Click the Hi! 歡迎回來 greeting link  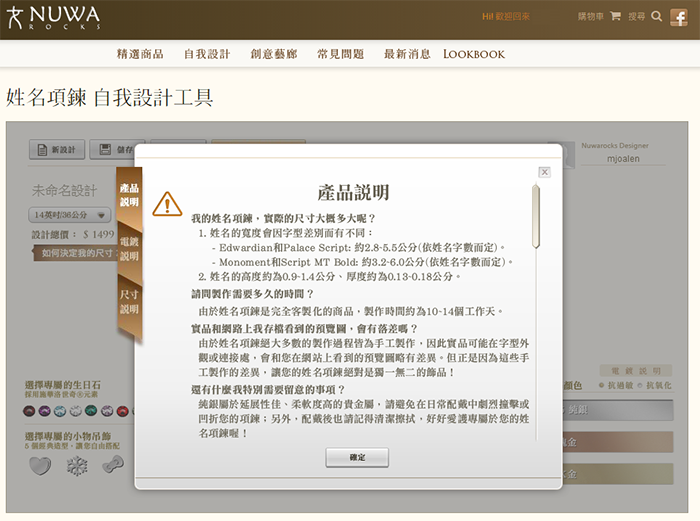(506, 17)
